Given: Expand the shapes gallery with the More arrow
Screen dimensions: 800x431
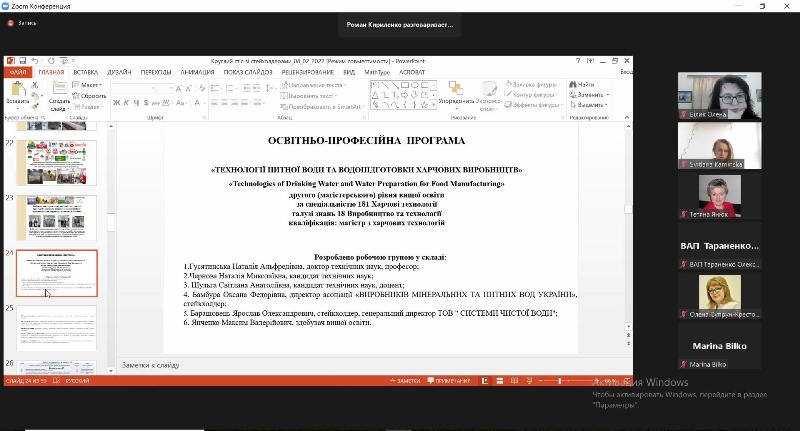Looking at the screenshot, I should point(434,105).
